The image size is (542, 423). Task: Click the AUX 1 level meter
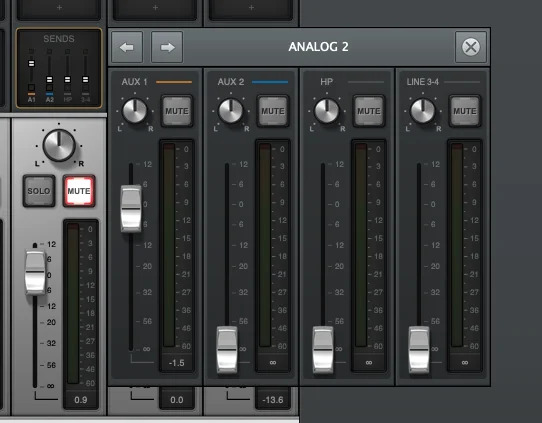tap(169, 245)
